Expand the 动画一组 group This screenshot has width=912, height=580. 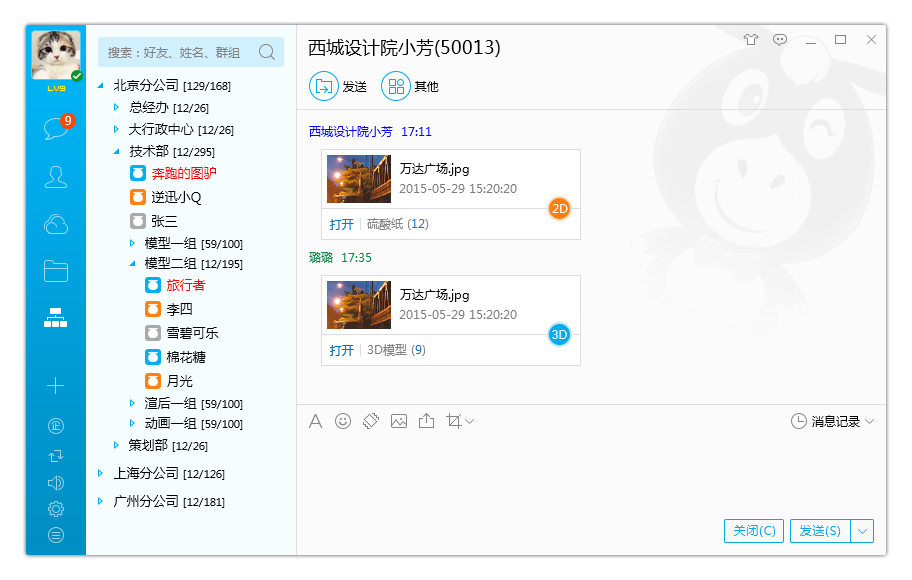(x=132, y=423)
